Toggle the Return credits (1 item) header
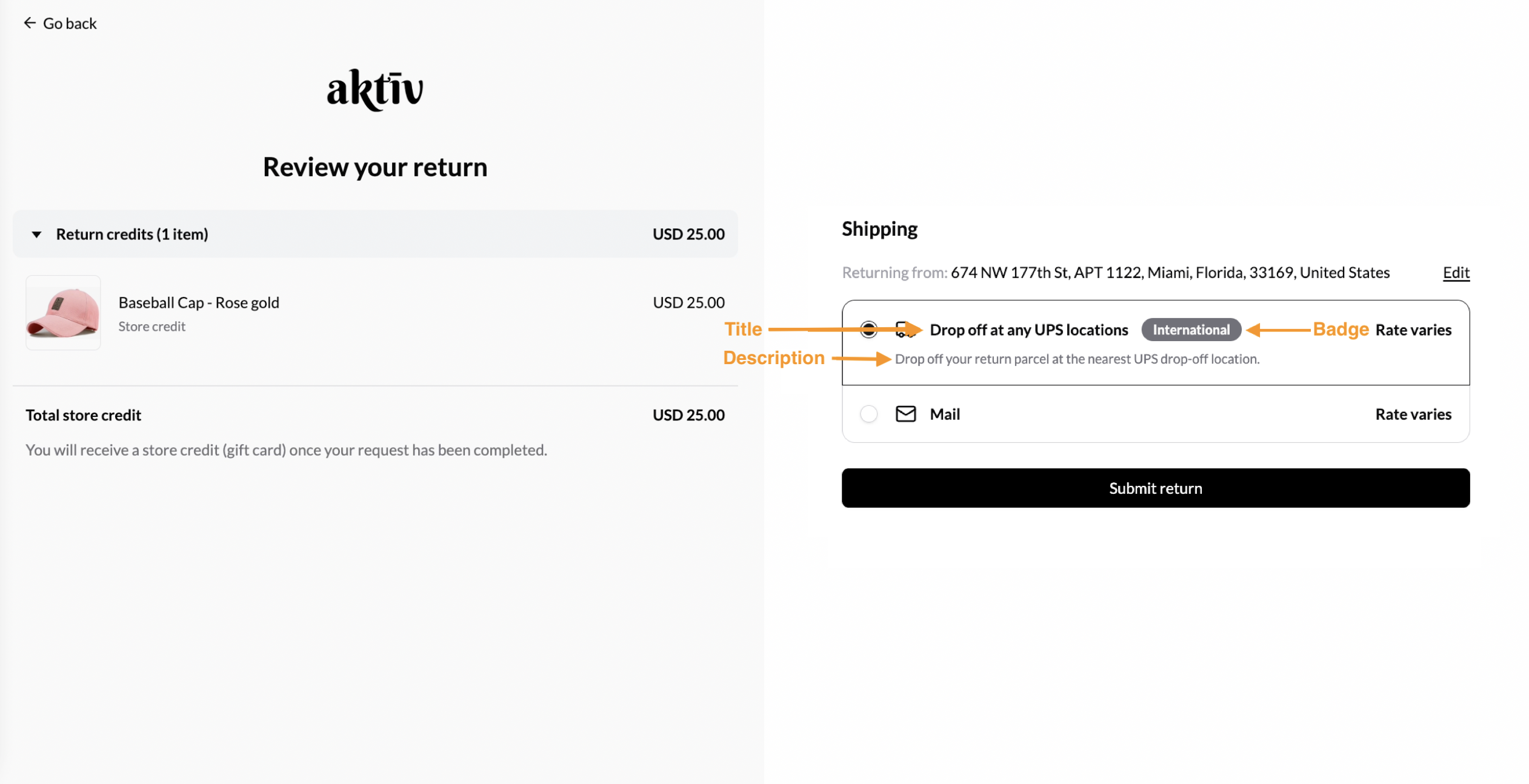 tap(375, 234)
